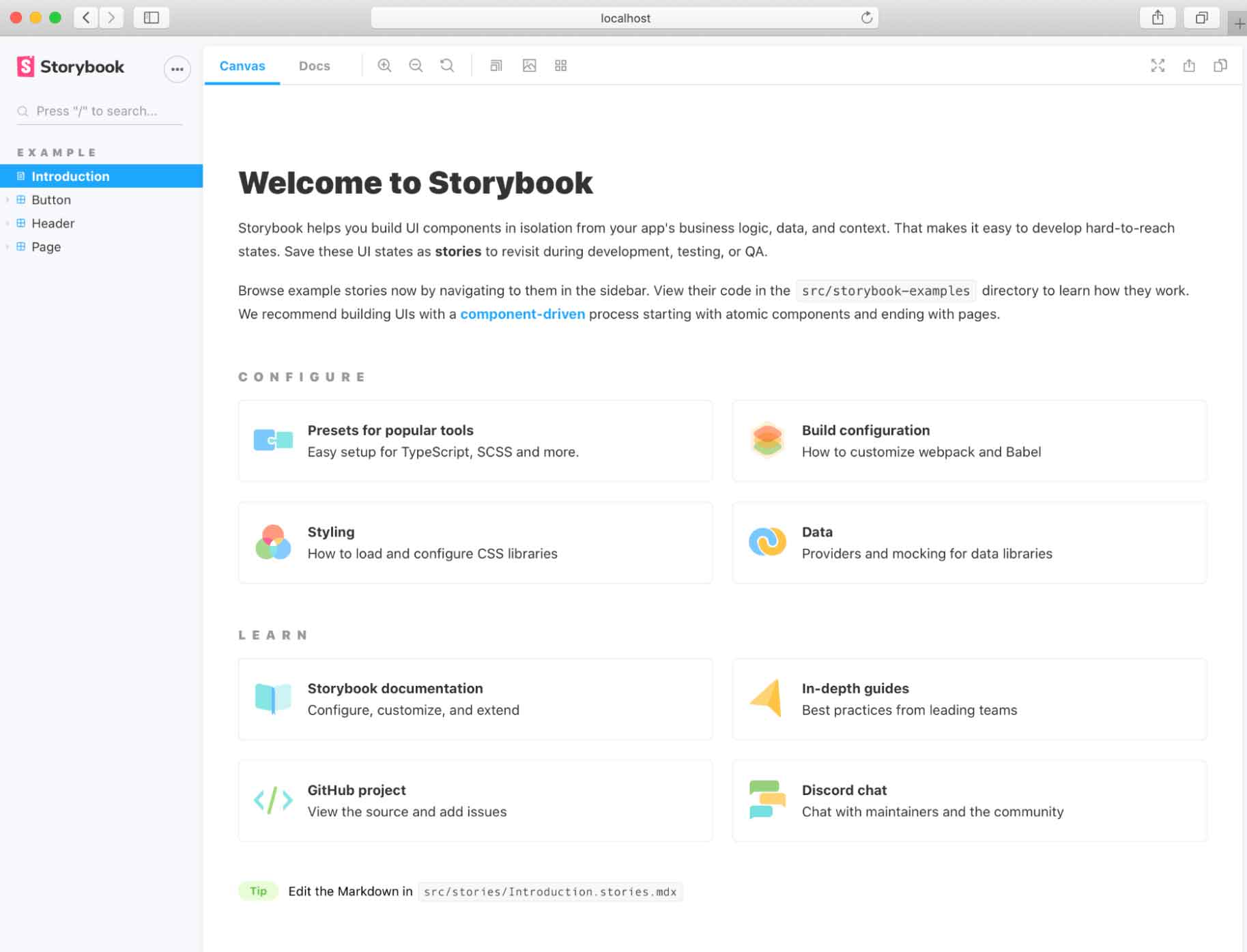The width and height of the screenshot is (1247, 952).
Task: Go full screen with the expand icon
Action: (1158, 66)
